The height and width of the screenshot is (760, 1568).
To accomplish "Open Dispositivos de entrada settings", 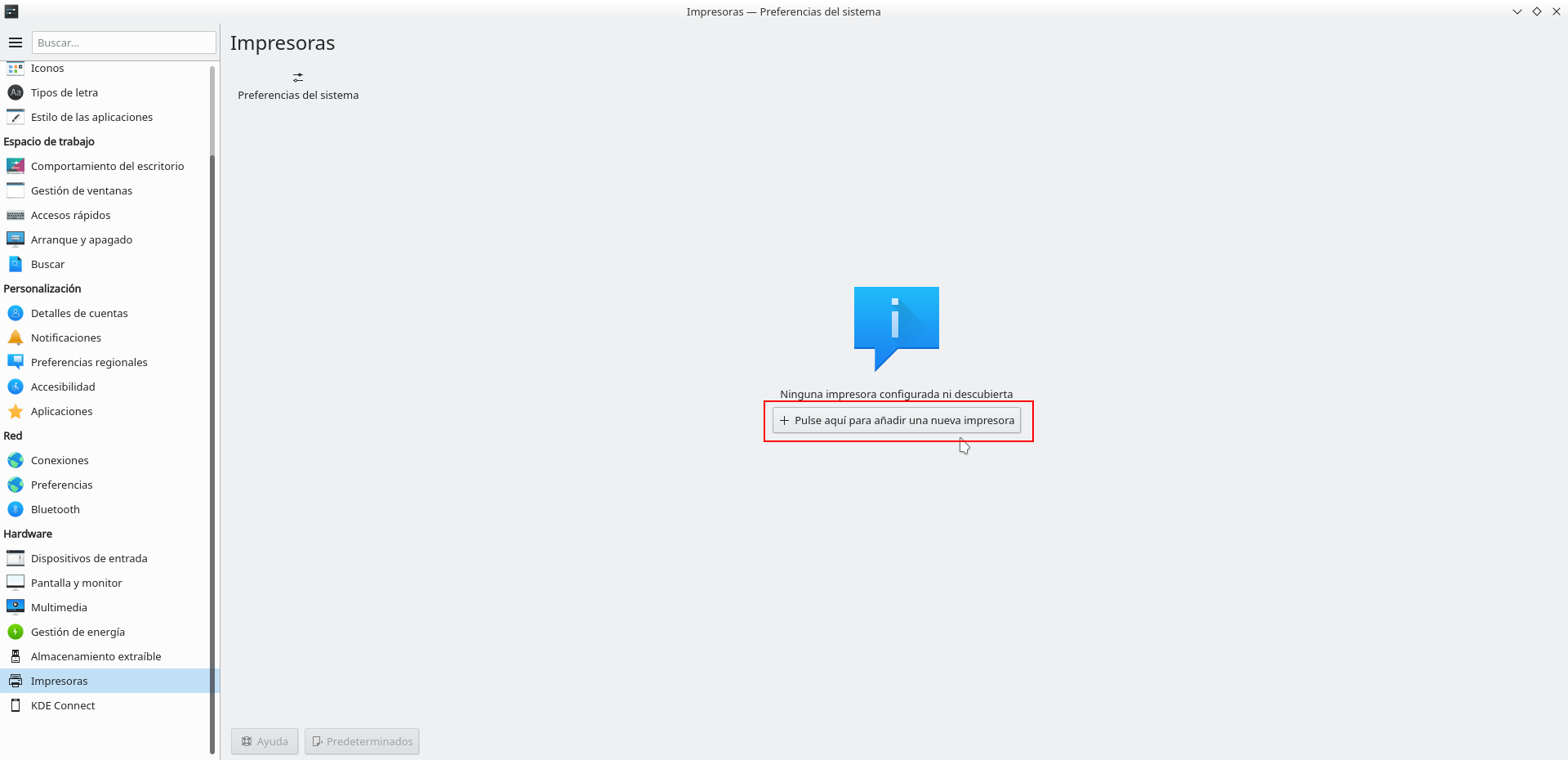I will point(89,558).
